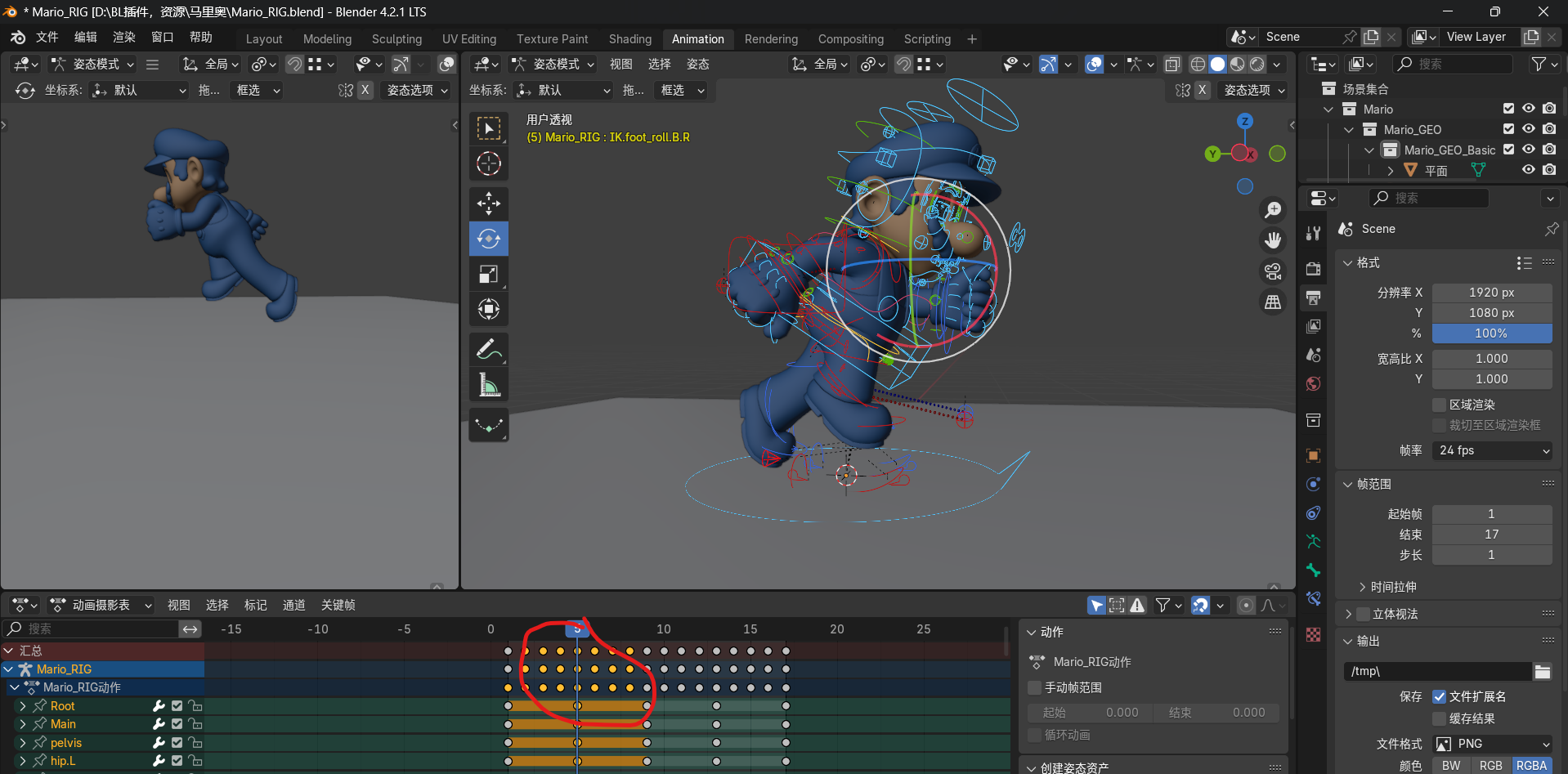
Task: Toggle lock on Main channel
Action: [x=195, y=724]
